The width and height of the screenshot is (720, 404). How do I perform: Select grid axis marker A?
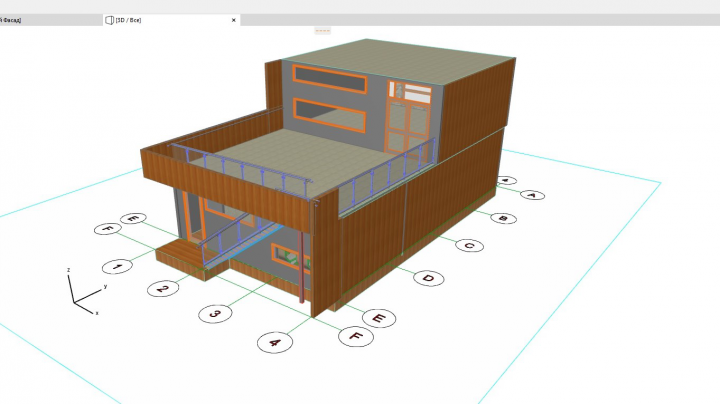coord(532,195)
